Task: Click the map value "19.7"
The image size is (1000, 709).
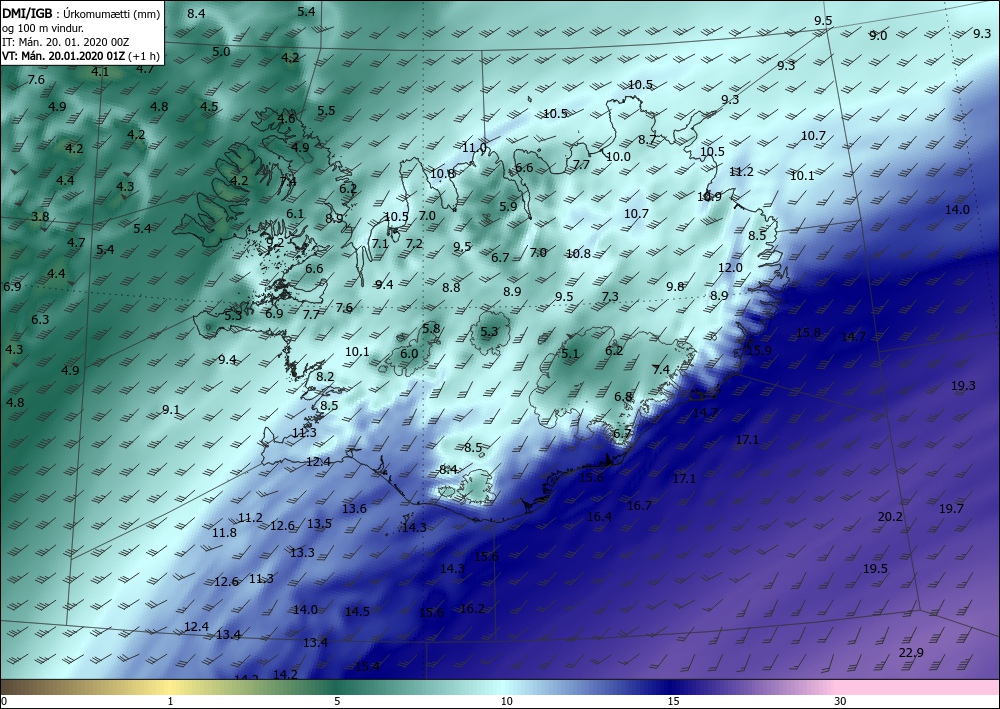Action: coord(951,508)
